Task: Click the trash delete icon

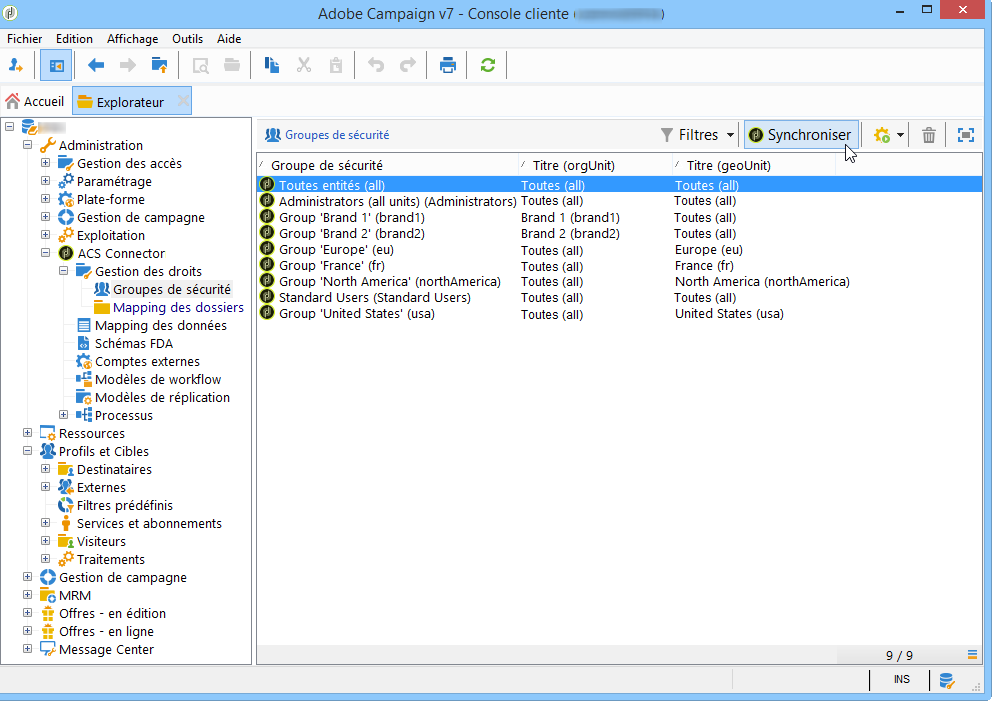Action: coord(929,136)
